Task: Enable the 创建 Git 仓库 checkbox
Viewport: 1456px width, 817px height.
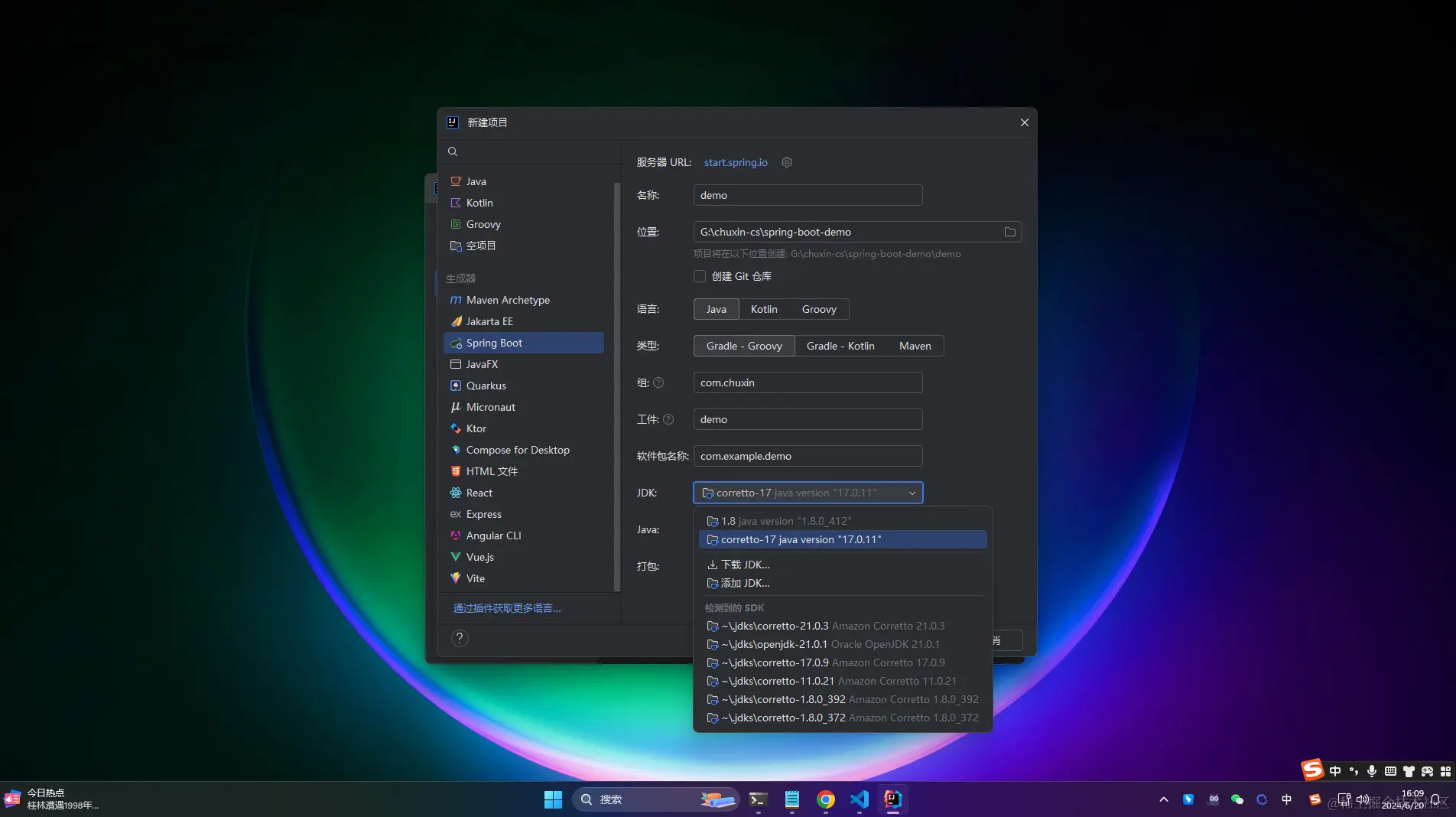Action: click(700, 276)
